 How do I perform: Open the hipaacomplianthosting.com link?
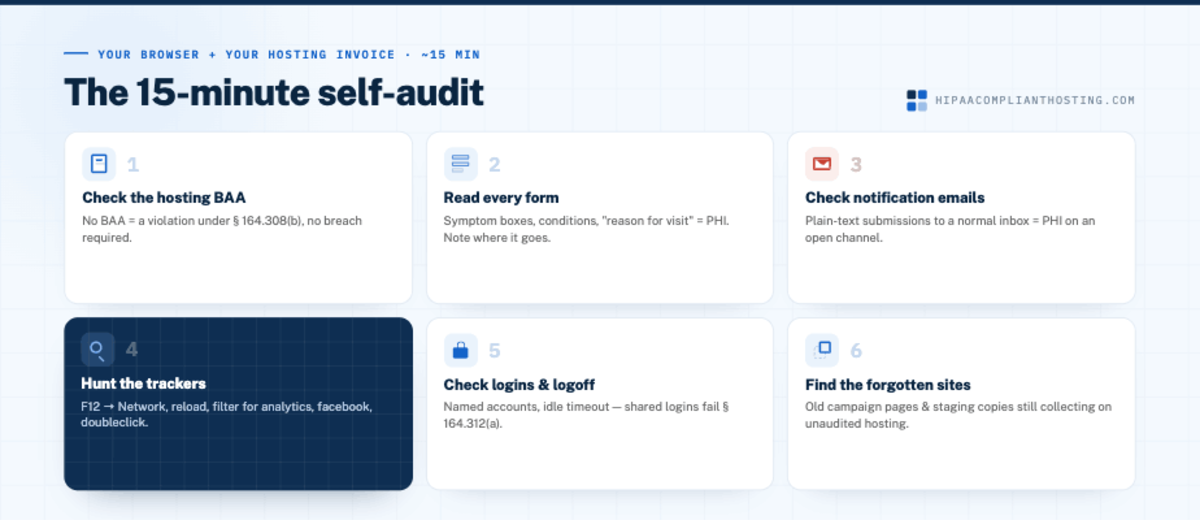(1035, 101)
